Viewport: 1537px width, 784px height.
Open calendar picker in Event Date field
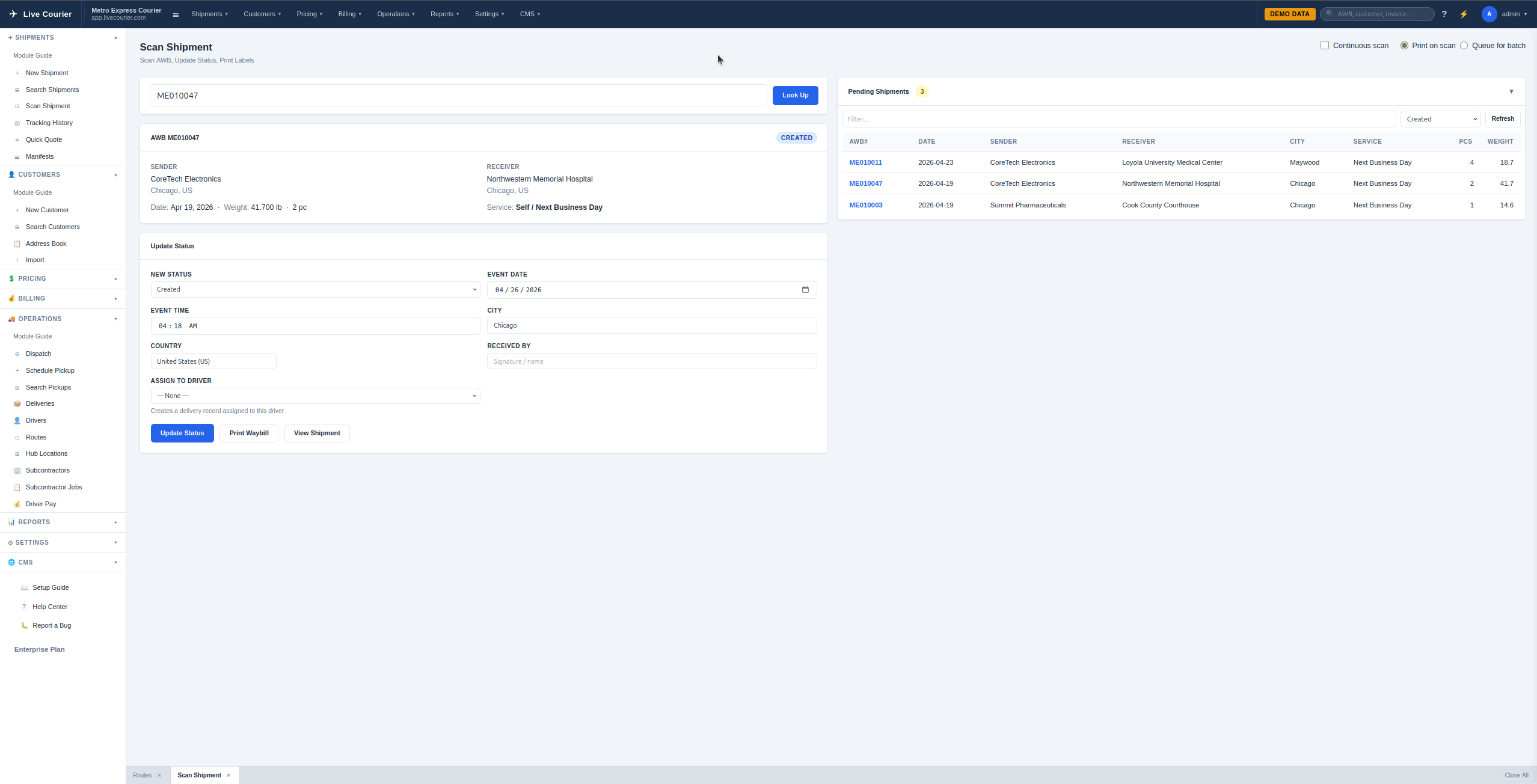(805, 290)
